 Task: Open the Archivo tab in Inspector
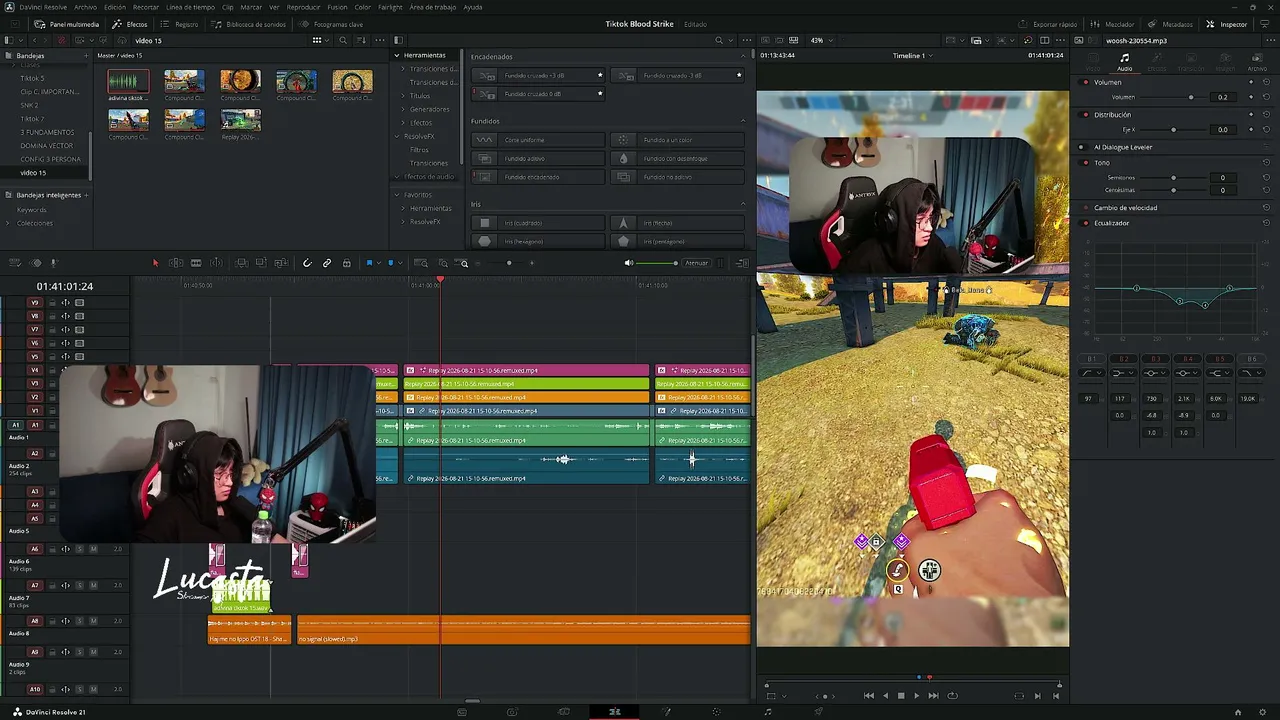[x=1257, y=63]
